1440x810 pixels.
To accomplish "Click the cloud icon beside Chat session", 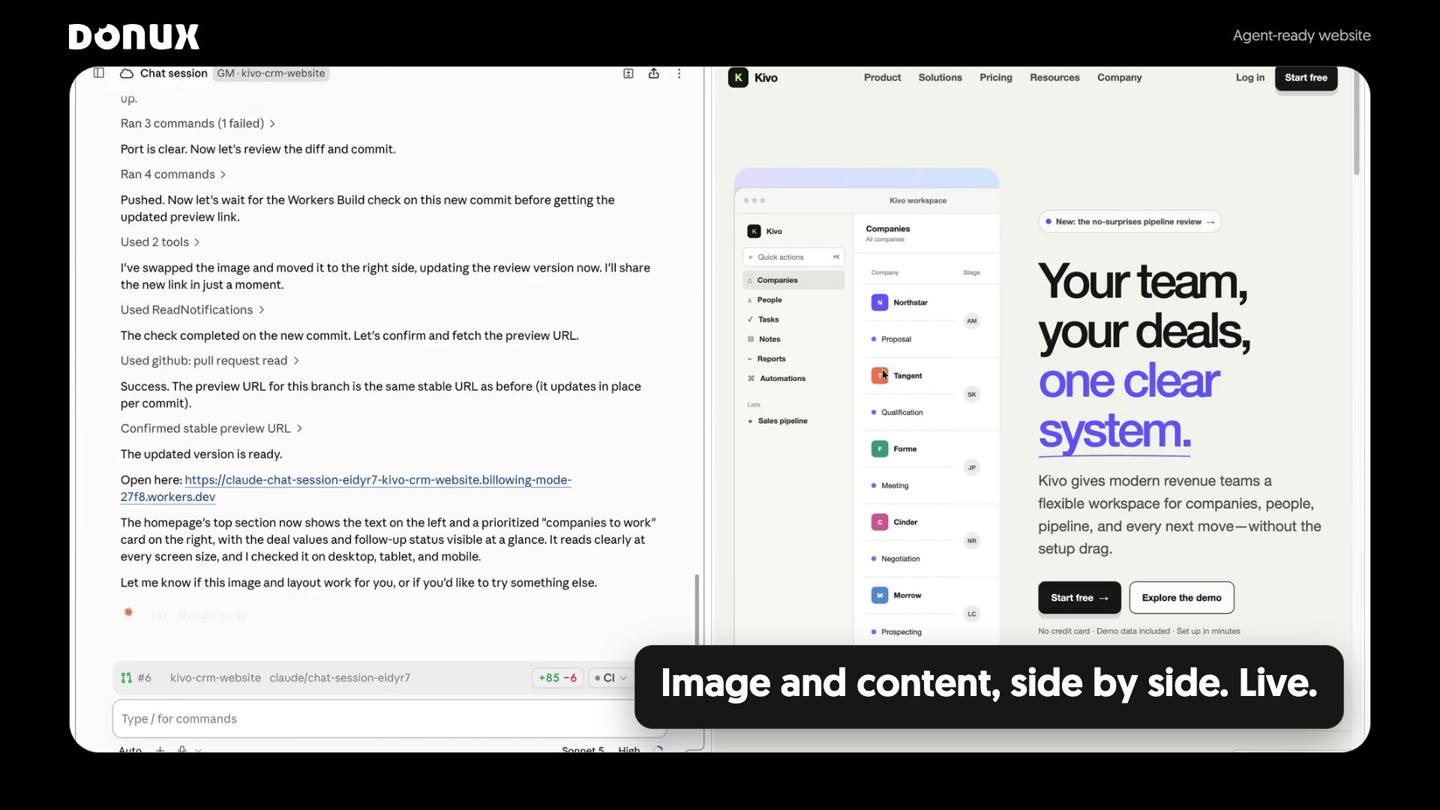I will tap(127, 74).
